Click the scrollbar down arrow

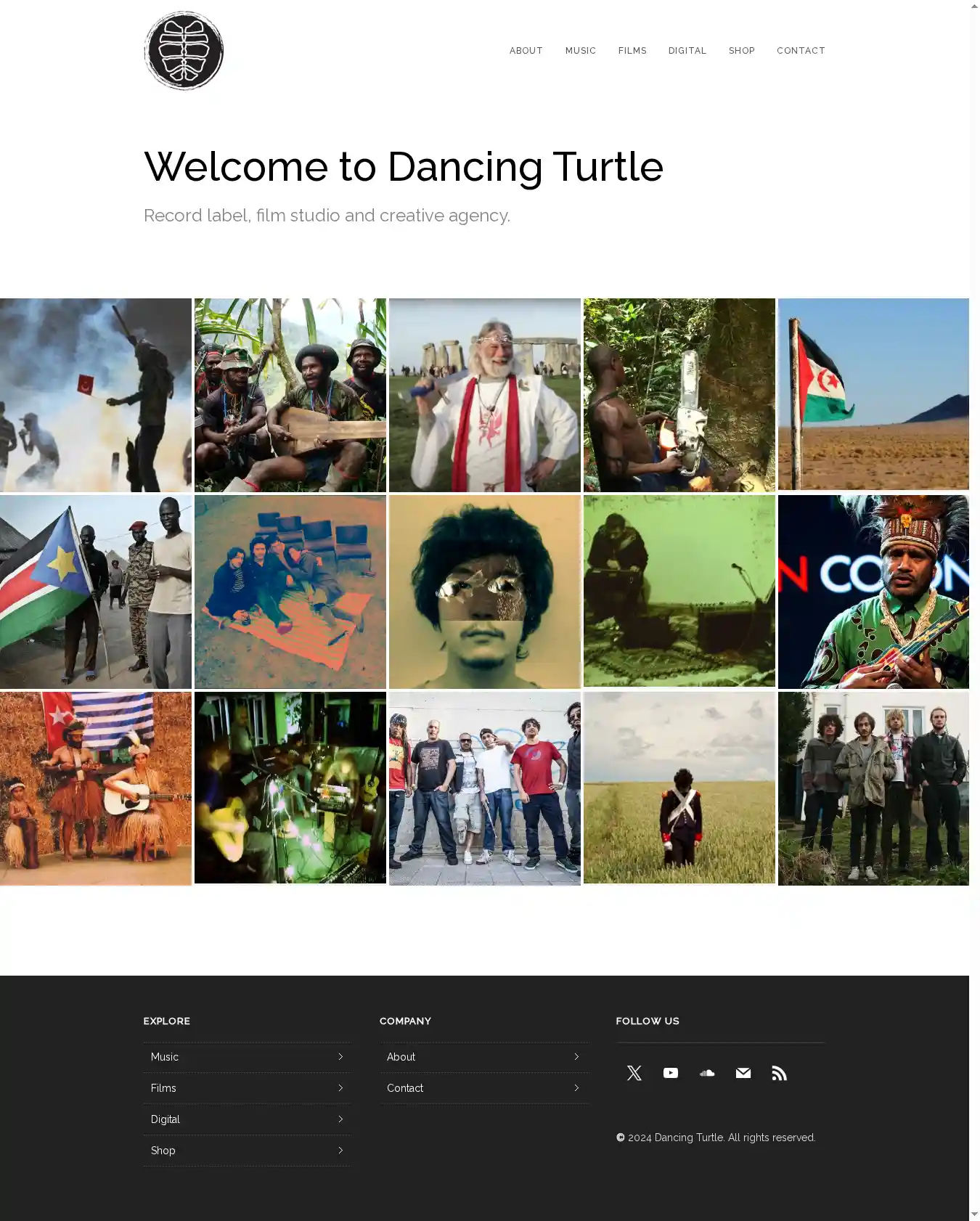tap(974, 1214)
